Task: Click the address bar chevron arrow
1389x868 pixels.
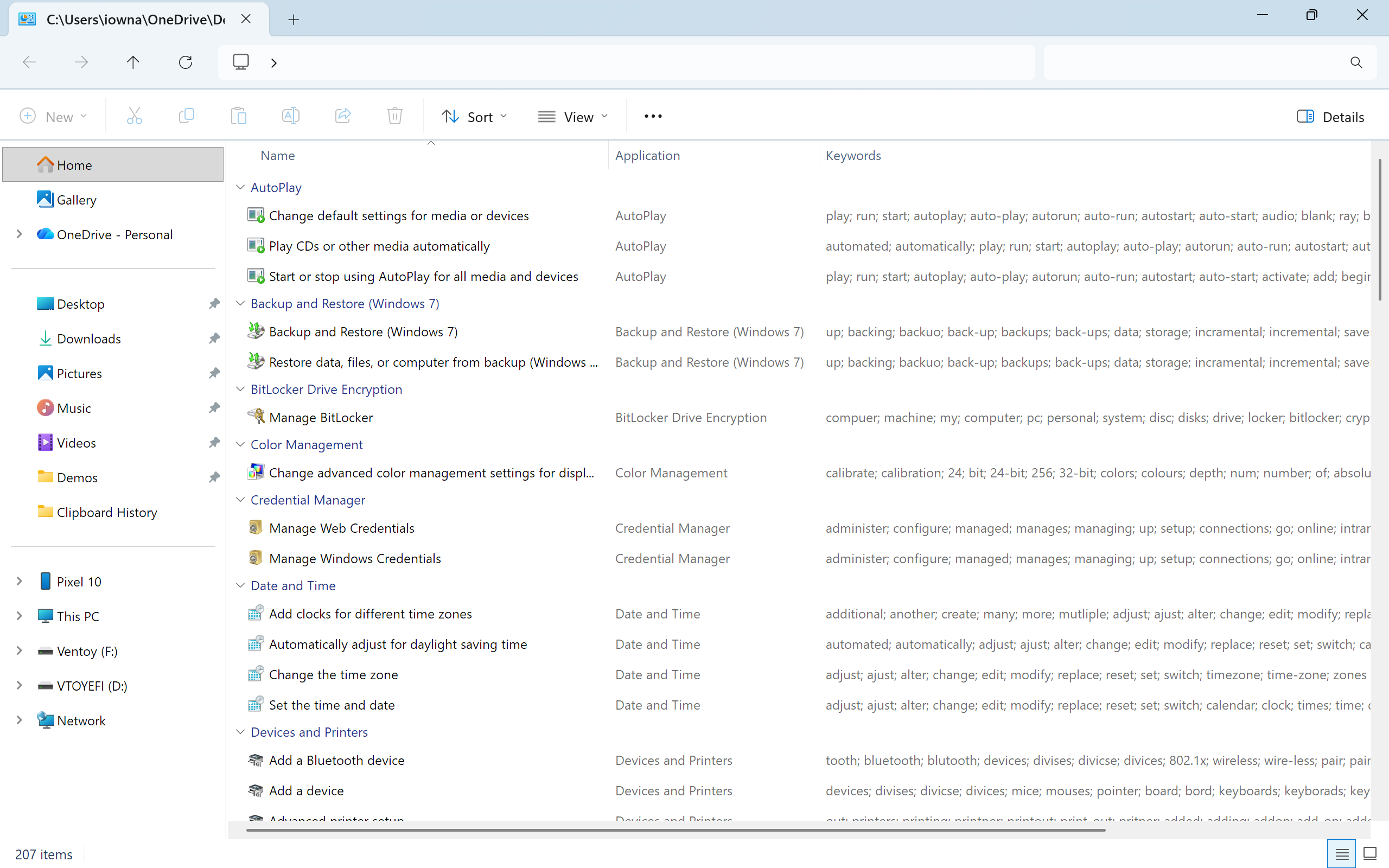Action: 274,62
